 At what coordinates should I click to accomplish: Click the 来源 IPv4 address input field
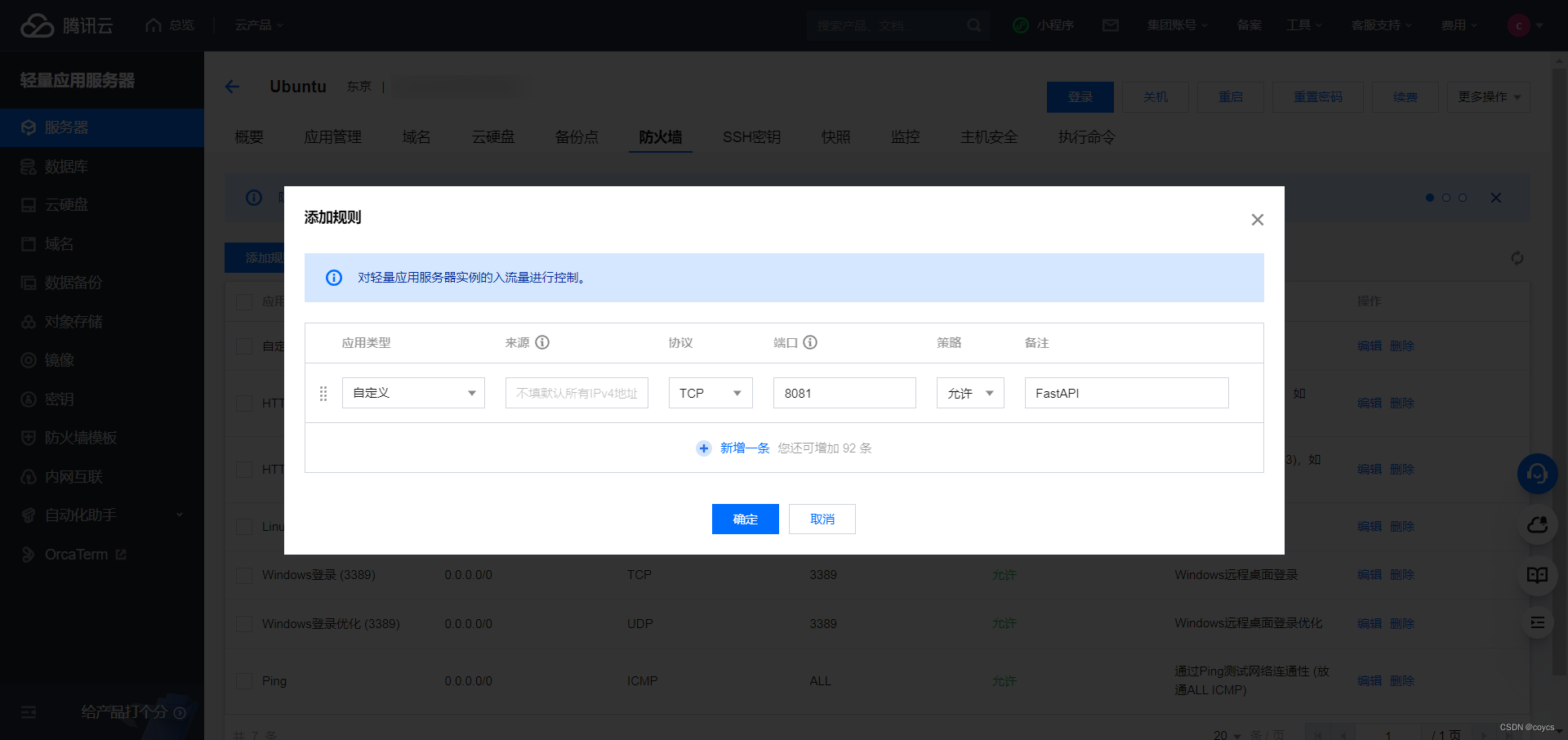coord(577,393)
